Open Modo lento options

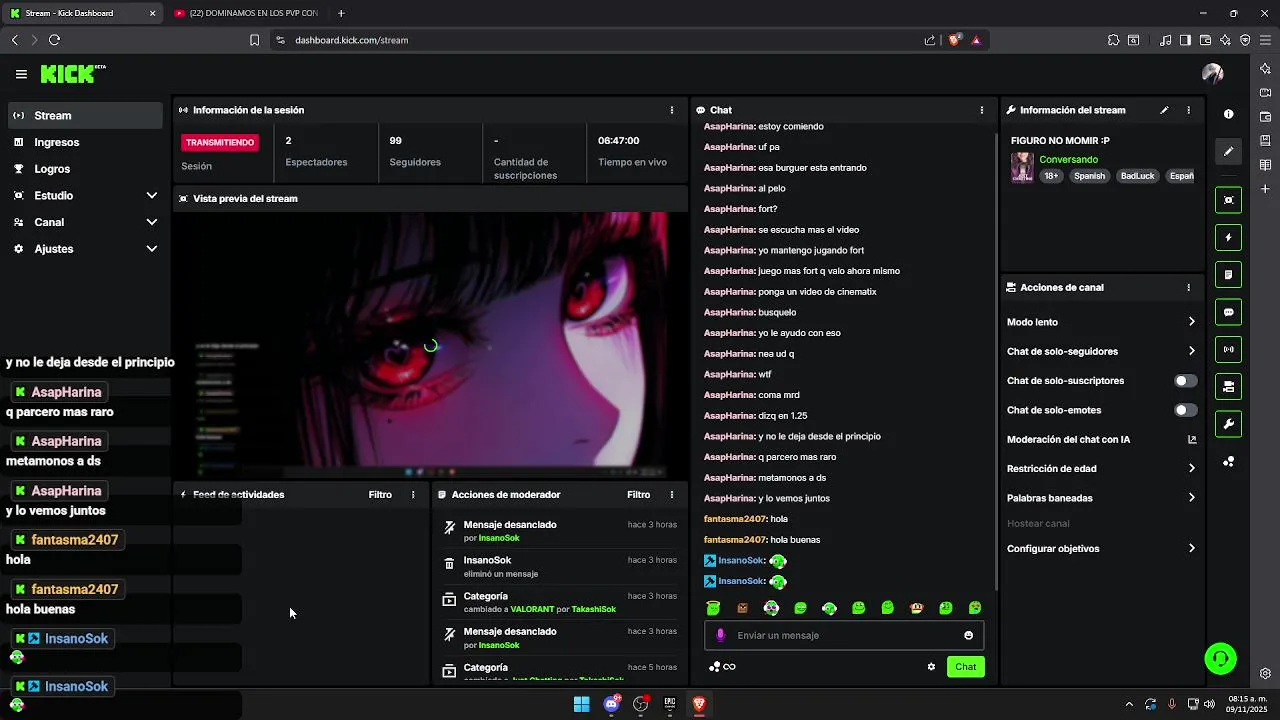pyautogui.click(x=1100, y=322)
